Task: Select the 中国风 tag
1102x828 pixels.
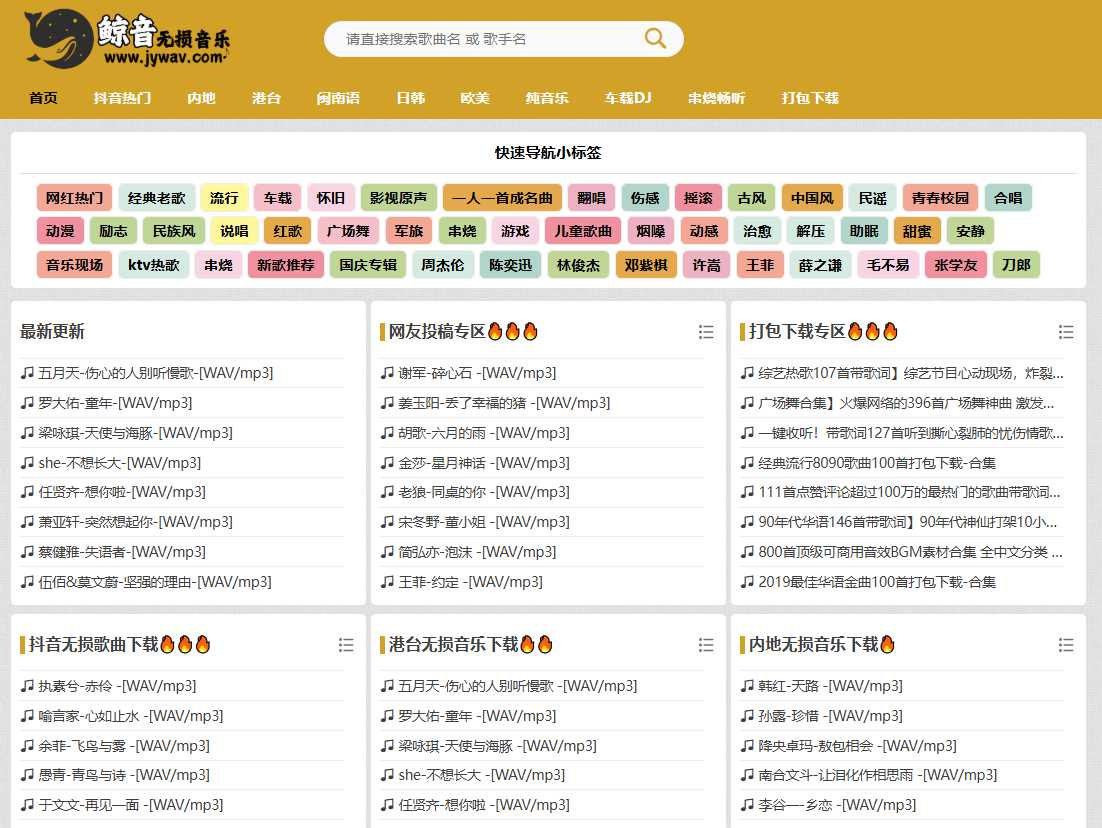Action: pyautogui.click(x=812, y=197)
